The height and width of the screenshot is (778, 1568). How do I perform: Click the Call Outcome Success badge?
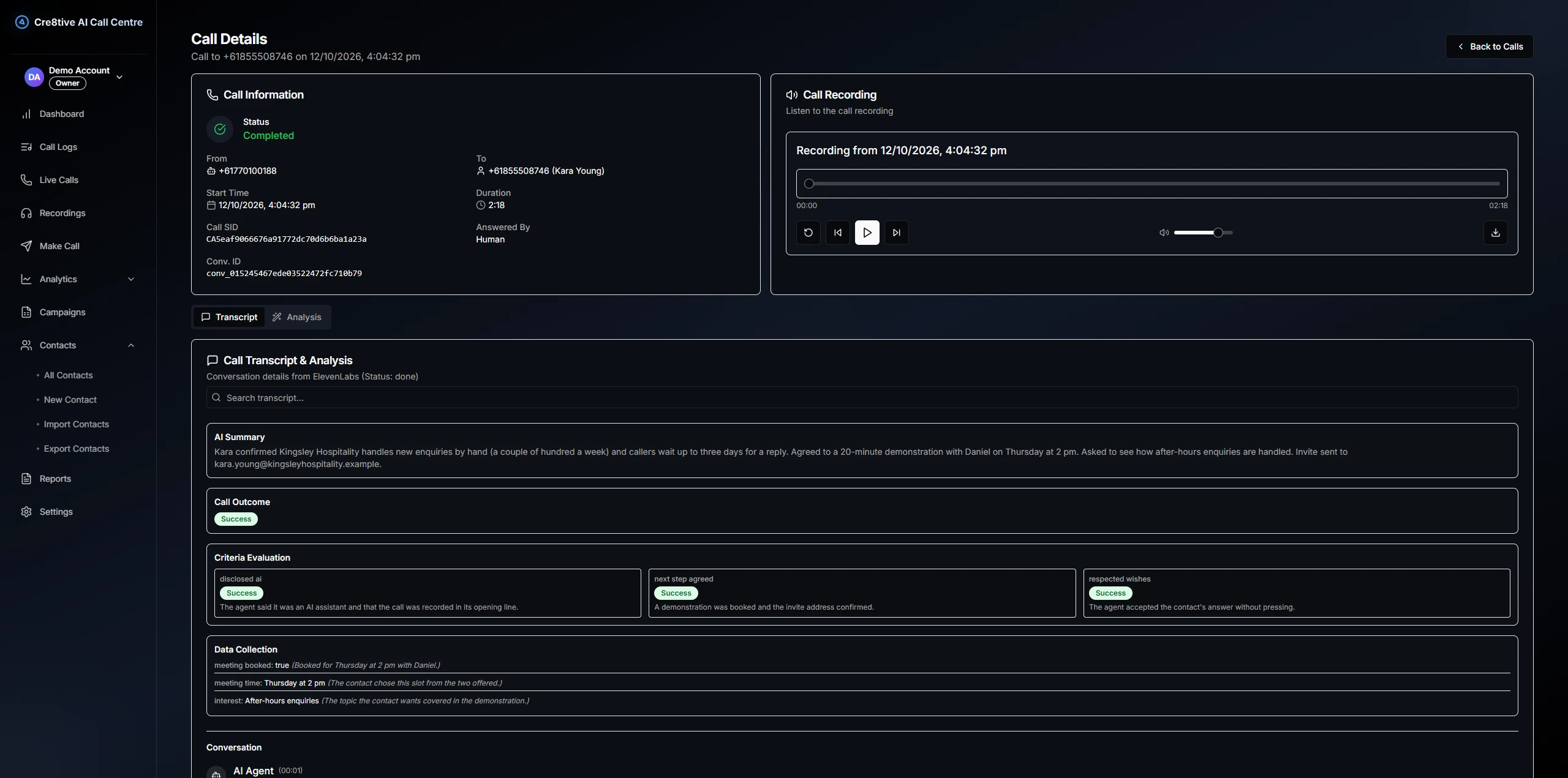point(236,519)
